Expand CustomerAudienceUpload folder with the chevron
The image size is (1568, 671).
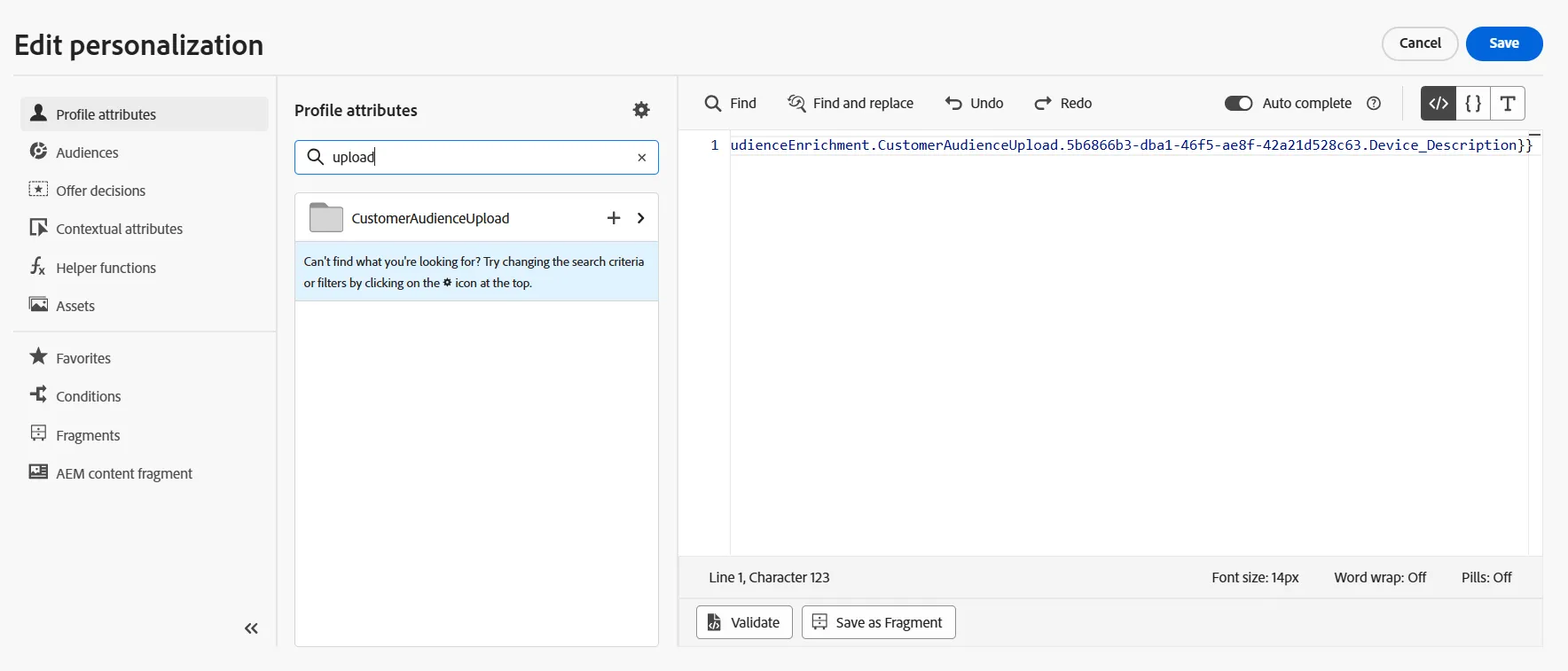640,218
